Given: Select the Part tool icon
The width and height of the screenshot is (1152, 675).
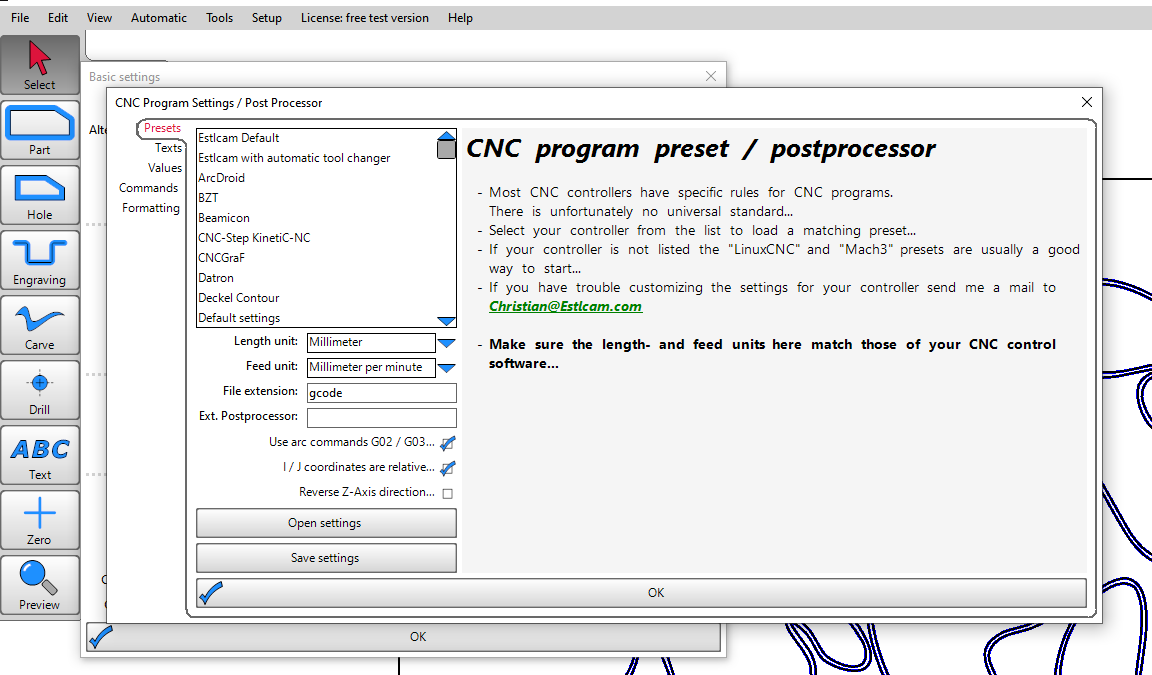Looking at the screenshot, I should [x=40, y=130].
